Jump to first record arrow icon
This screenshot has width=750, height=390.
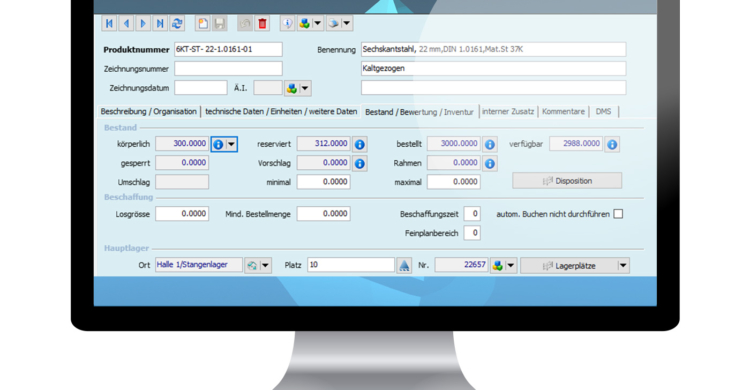click(110, 23)
